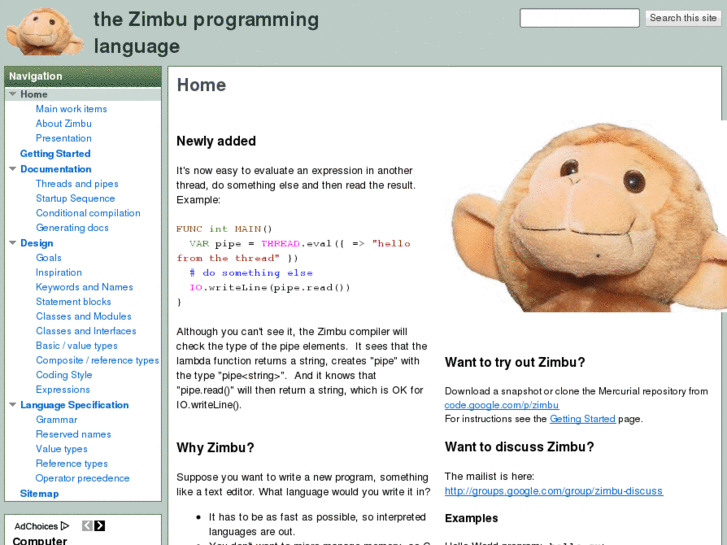Screen dimensions: 727x545
Task: Click the Search this site button
Action: pos(683,18)
